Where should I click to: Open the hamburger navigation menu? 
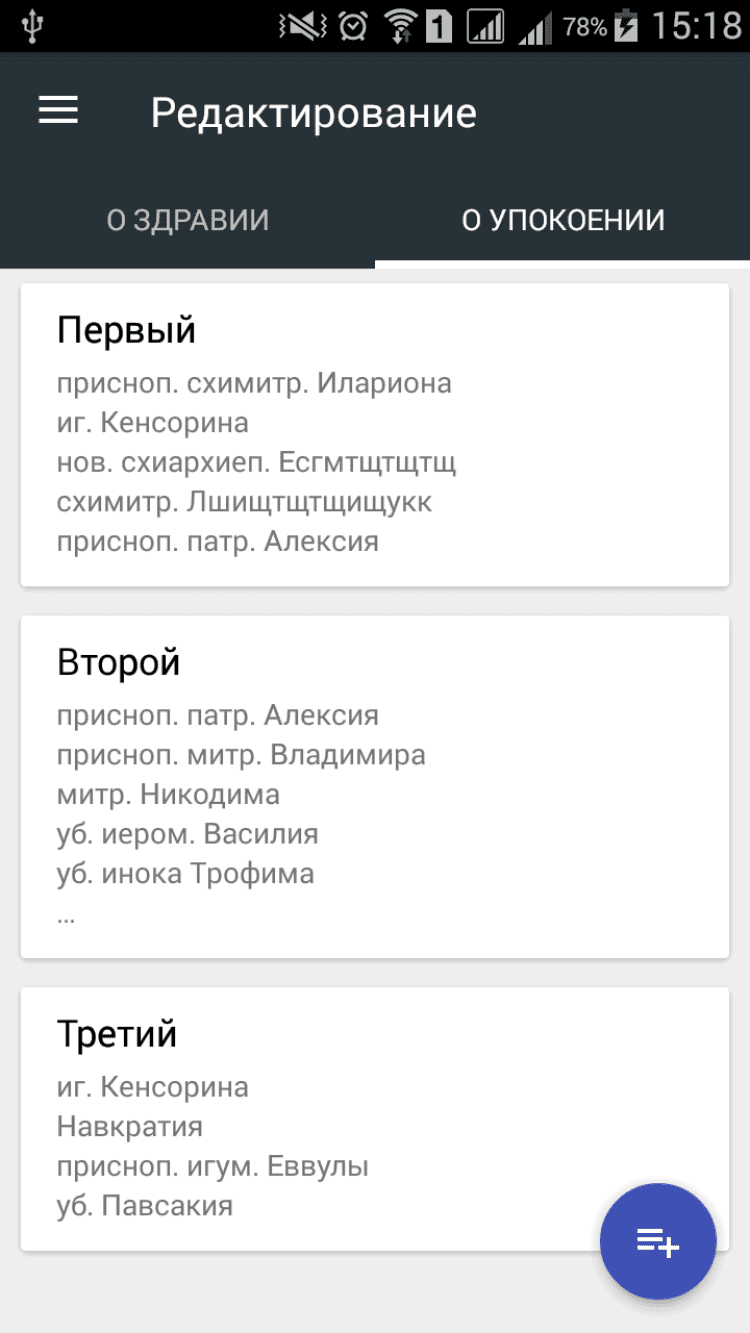(58, 111)
